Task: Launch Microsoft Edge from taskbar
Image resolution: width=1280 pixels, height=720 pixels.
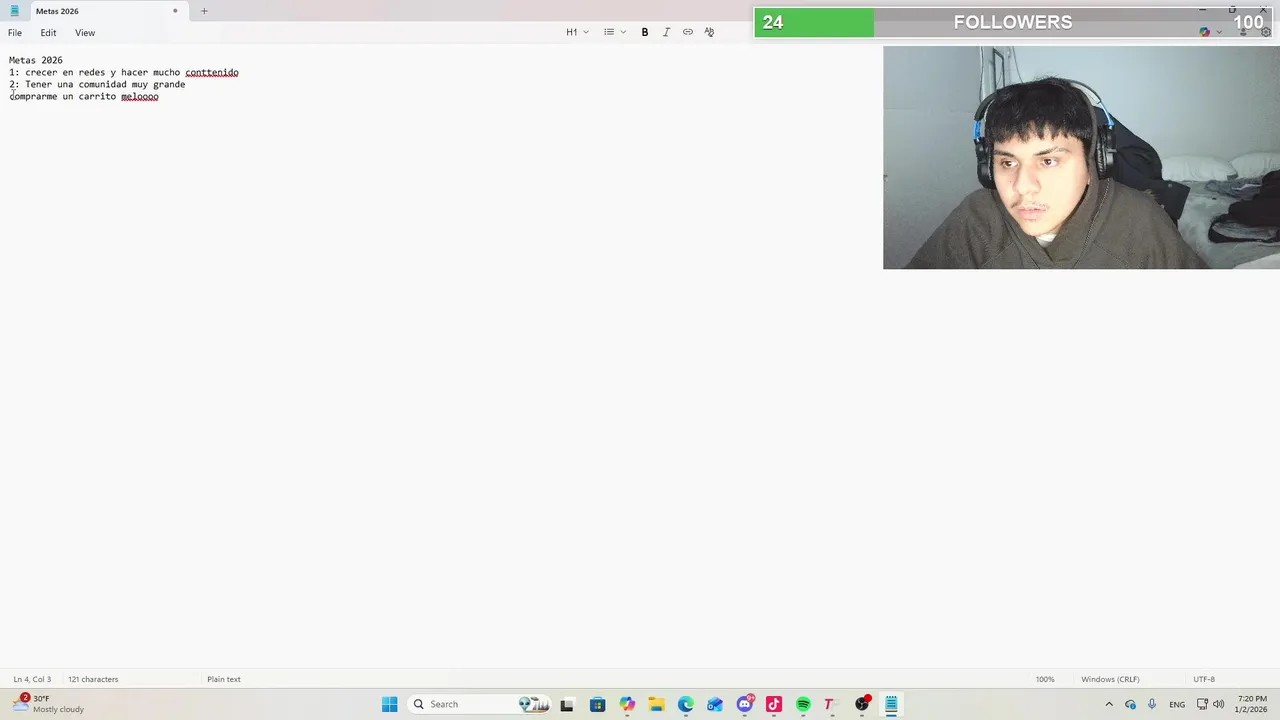Action: click(x=686, y=704)
